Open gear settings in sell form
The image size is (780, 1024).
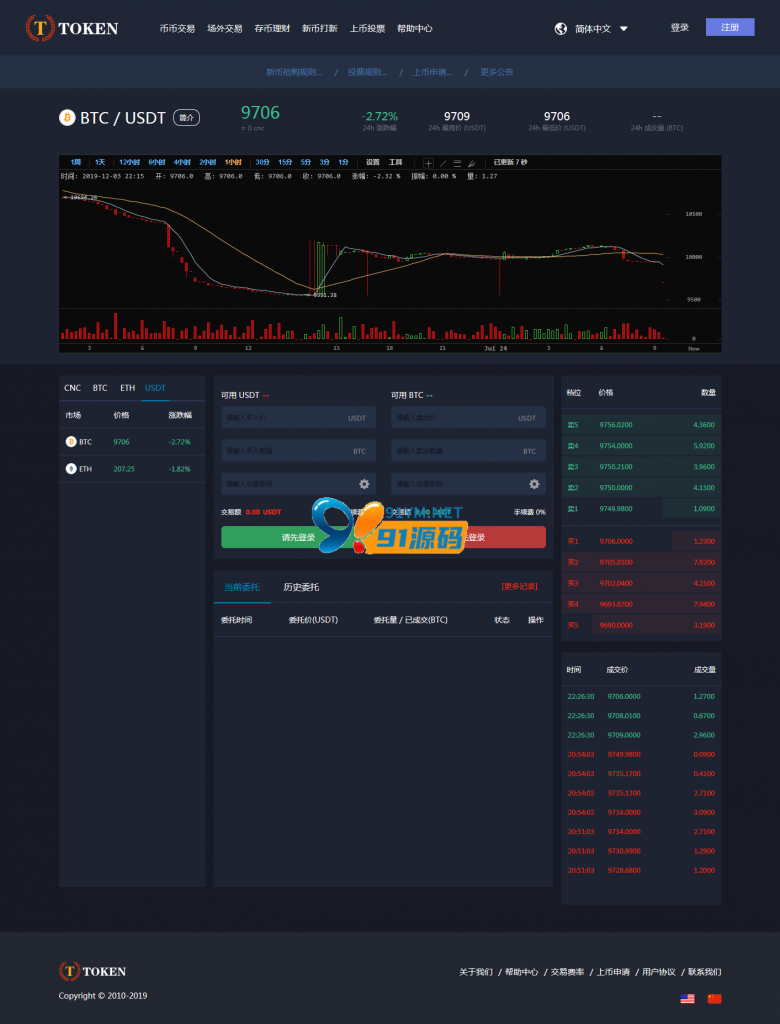(534, 484)
